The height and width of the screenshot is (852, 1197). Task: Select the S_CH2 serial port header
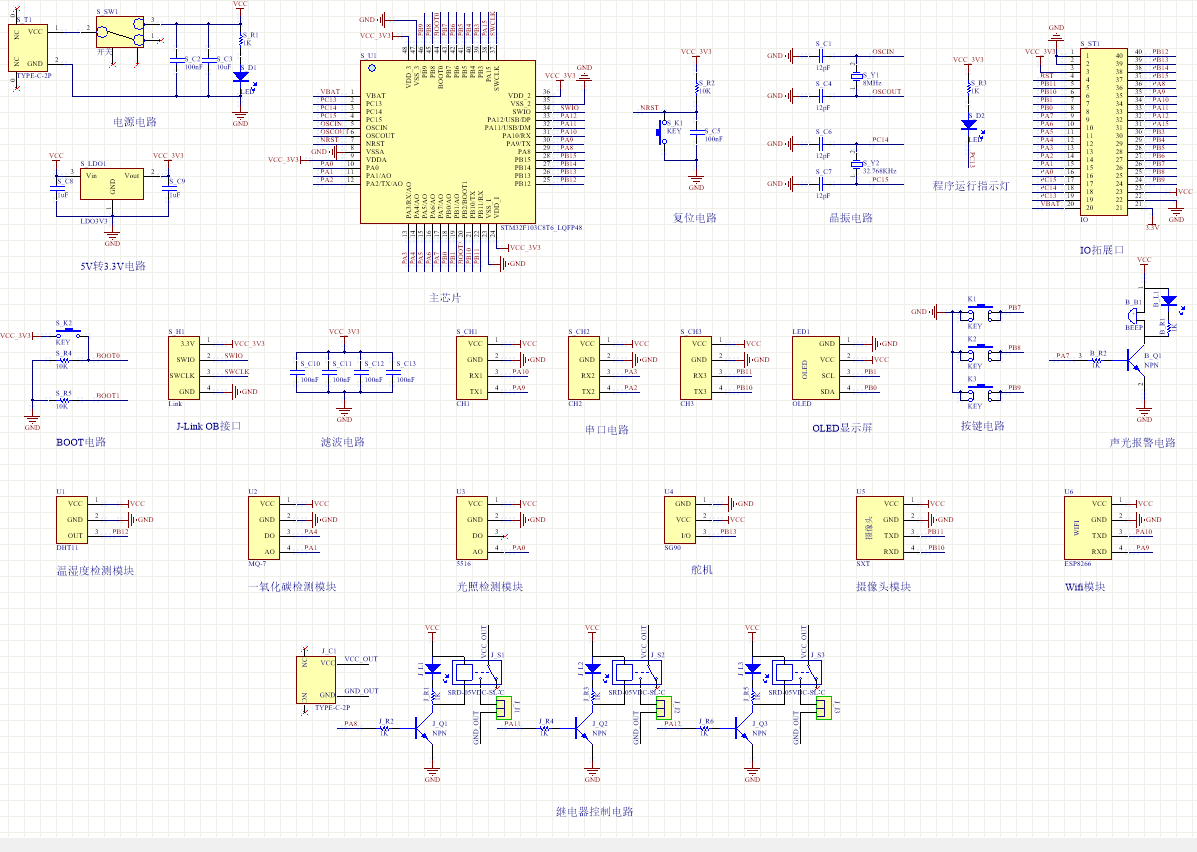[x=584, y=368]
